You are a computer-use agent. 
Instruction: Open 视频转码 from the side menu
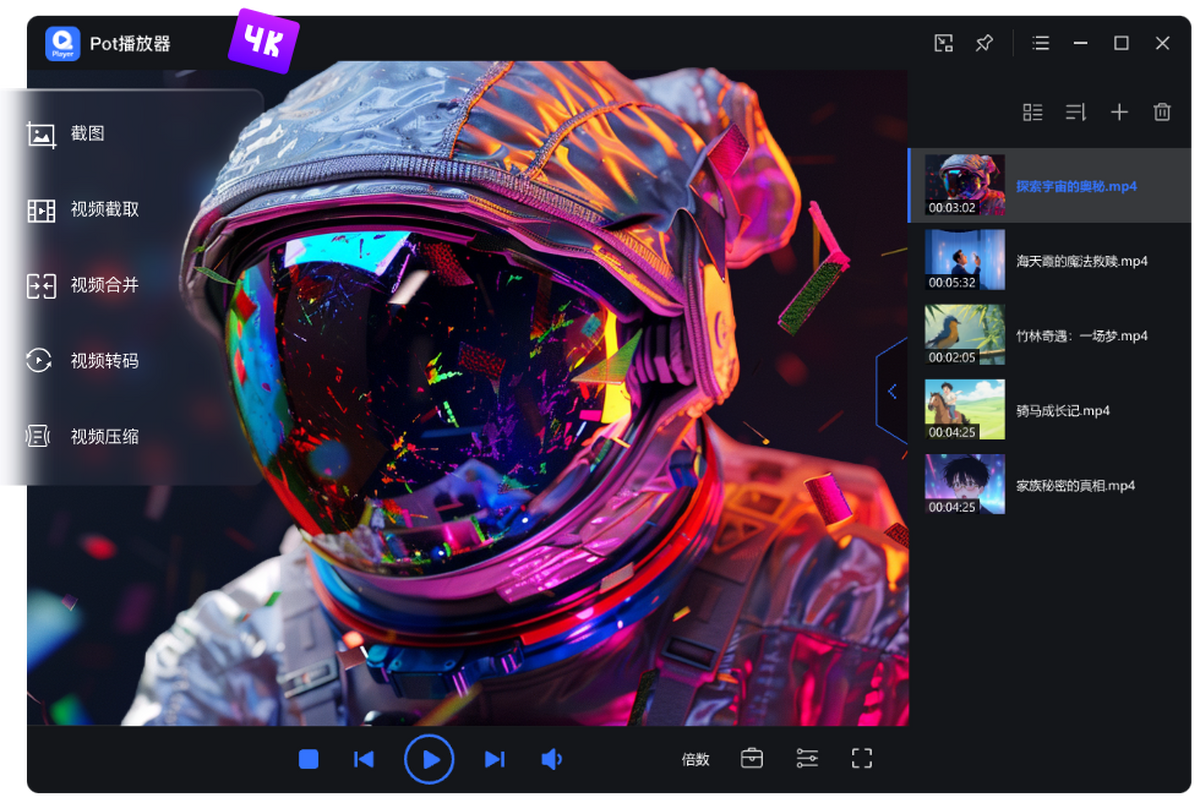pyautogui.click(x=105, y=361)
